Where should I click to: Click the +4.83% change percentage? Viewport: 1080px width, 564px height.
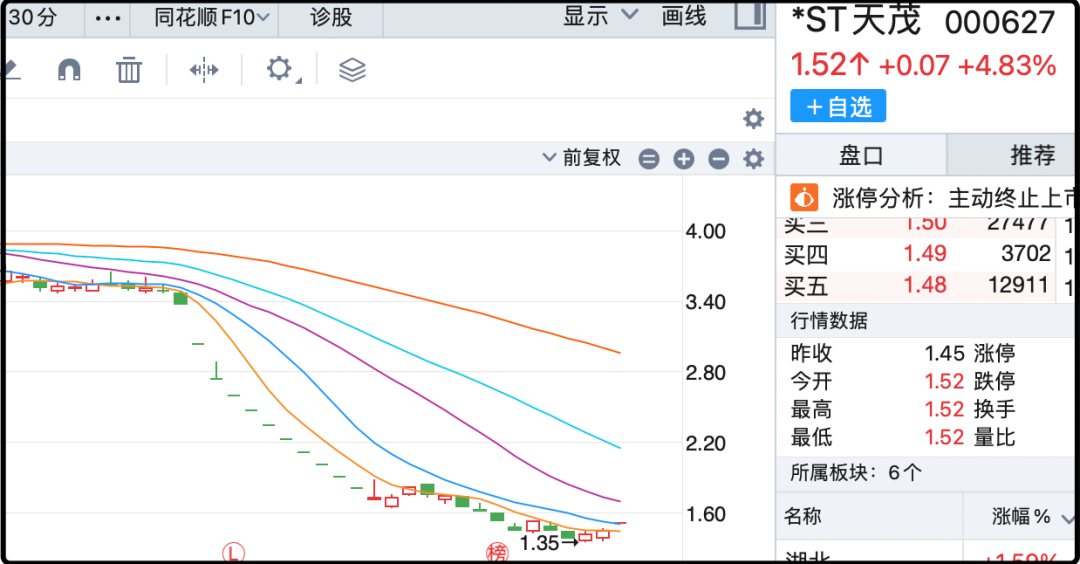(1007, 66)
